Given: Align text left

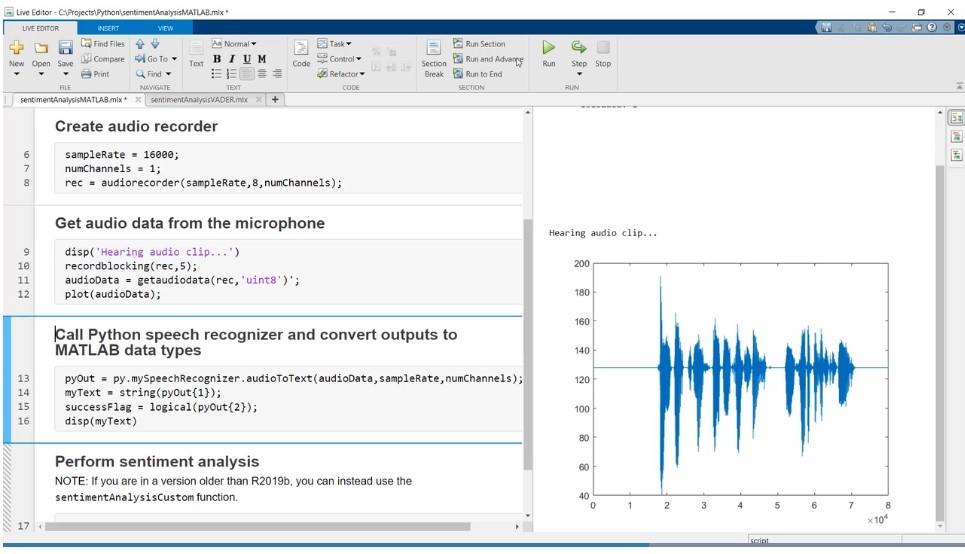Looking at the screenshot, I should [247, 74].
